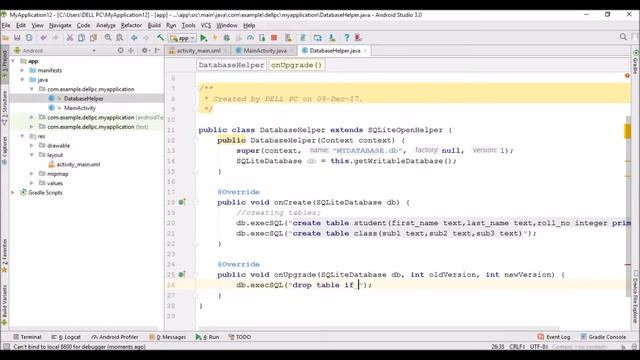
Task: Open the Logcat tool window
Action: 66,337
